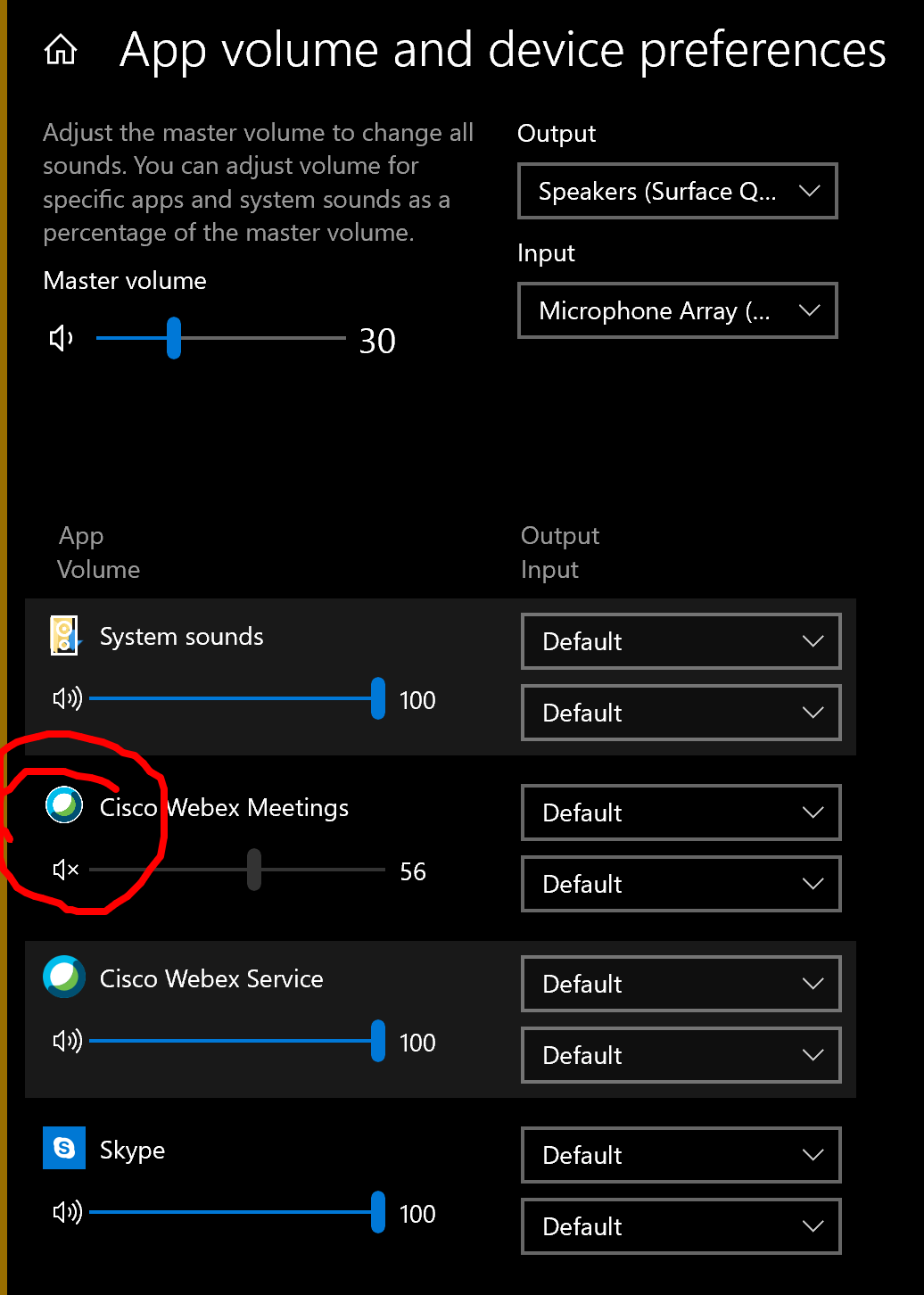
Task: Click the Cisco Webex Service label
Action: [211, 979]
